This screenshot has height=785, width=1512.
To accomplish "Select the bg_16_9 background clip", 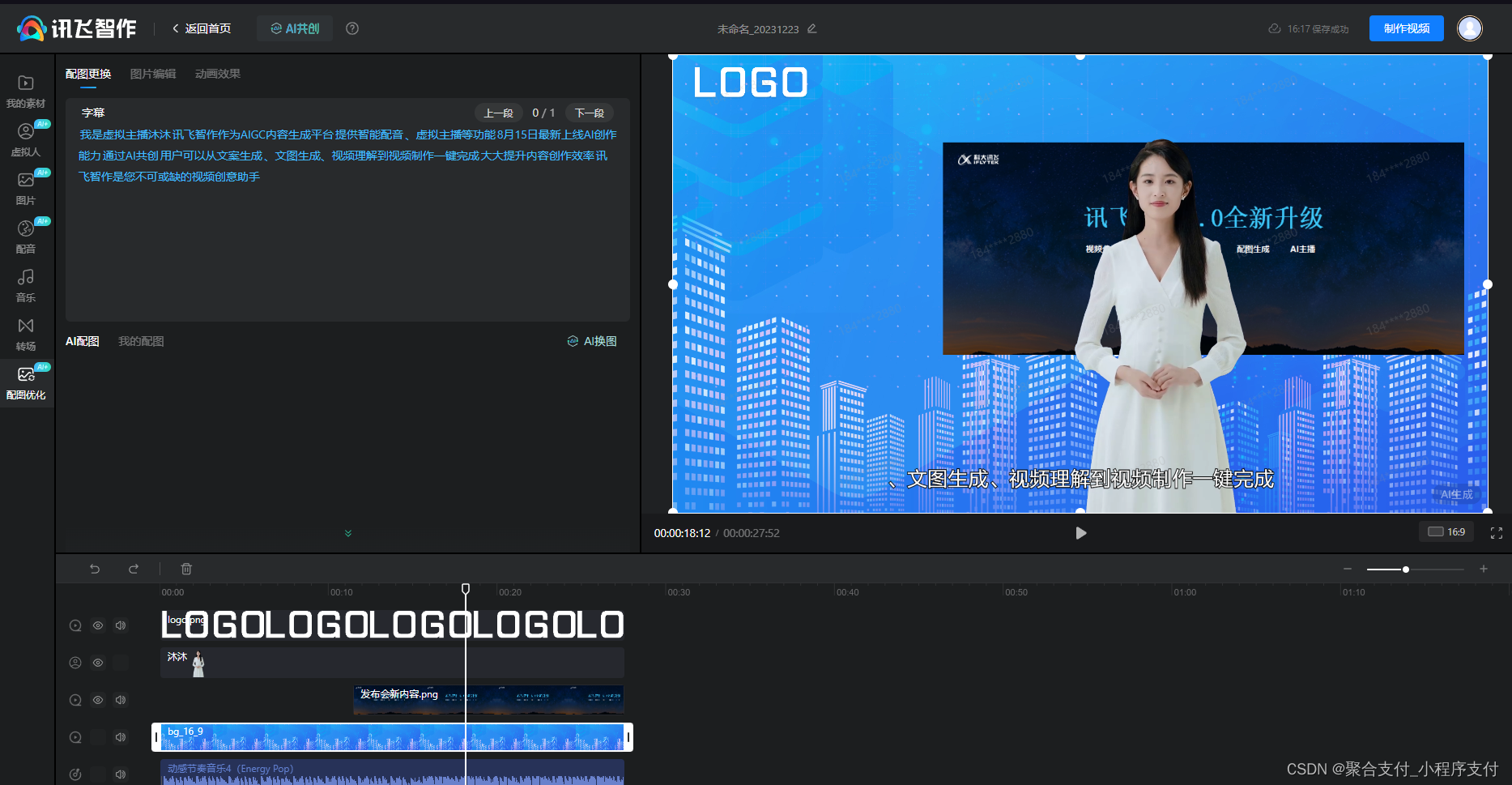I will 392,737.
